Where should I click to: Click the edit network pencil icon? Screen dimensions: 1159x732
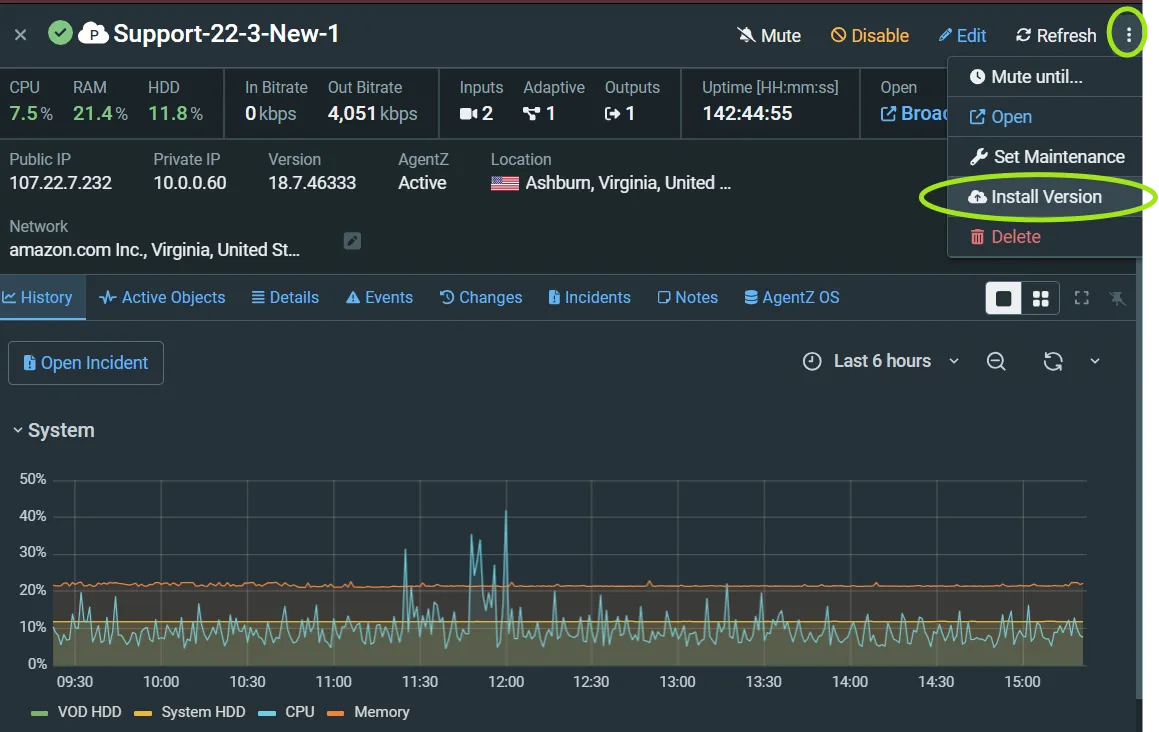[x=353, y=241]
